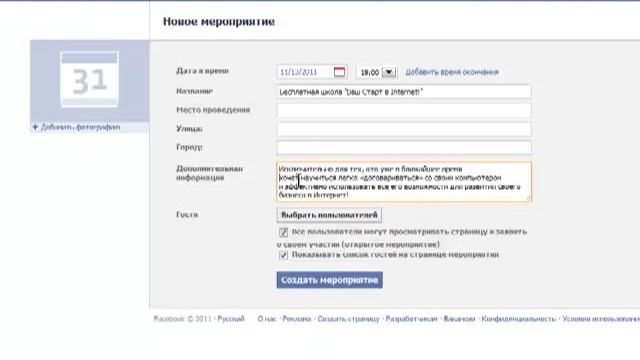Click the plus icon next to Добавить фотографию
Image resolution: width=640 pixels, height=360 pixels.
[x=35, y=127]
